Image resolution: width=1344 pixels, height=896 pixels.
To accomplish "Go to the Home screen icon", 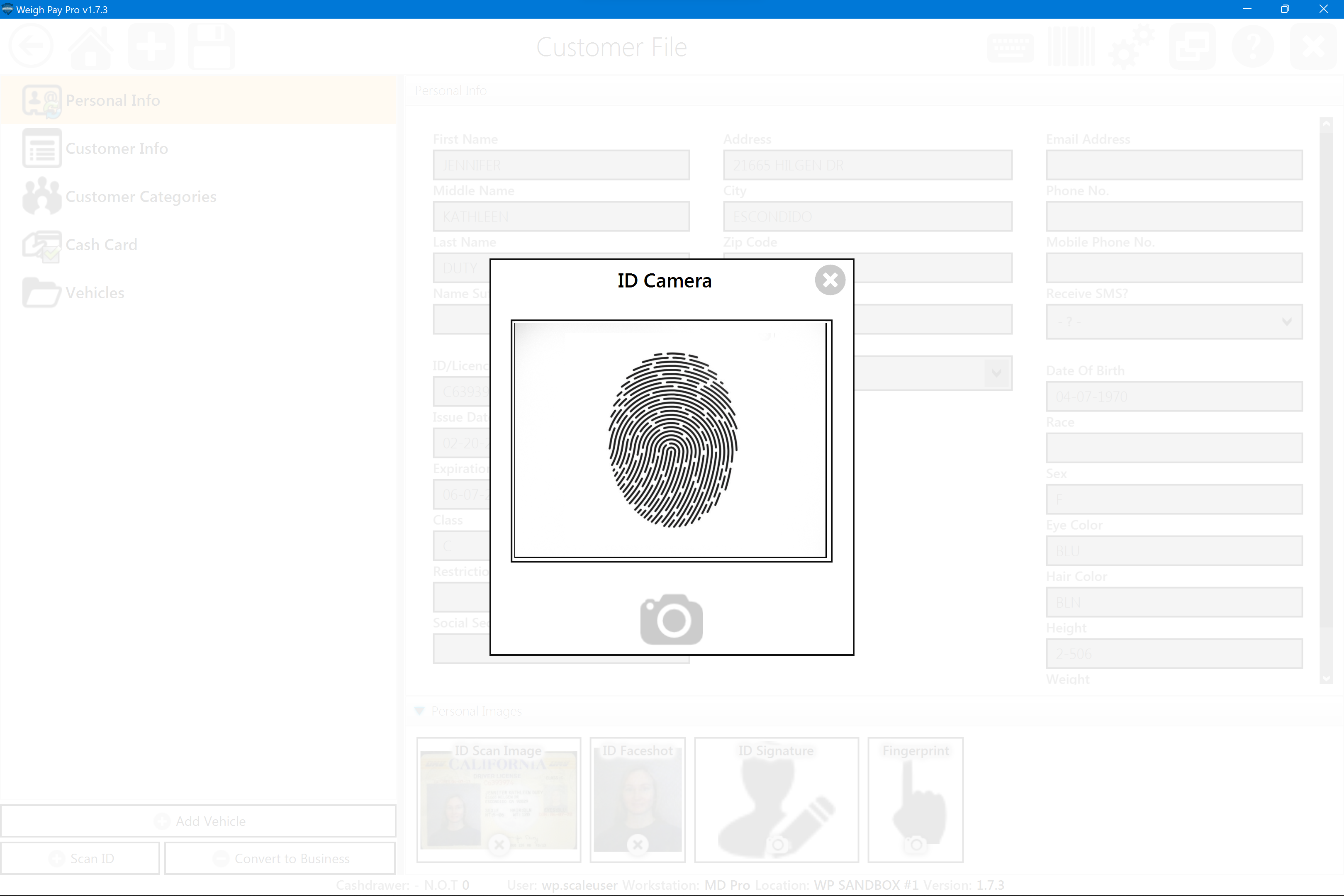I will tap(90, 46).
